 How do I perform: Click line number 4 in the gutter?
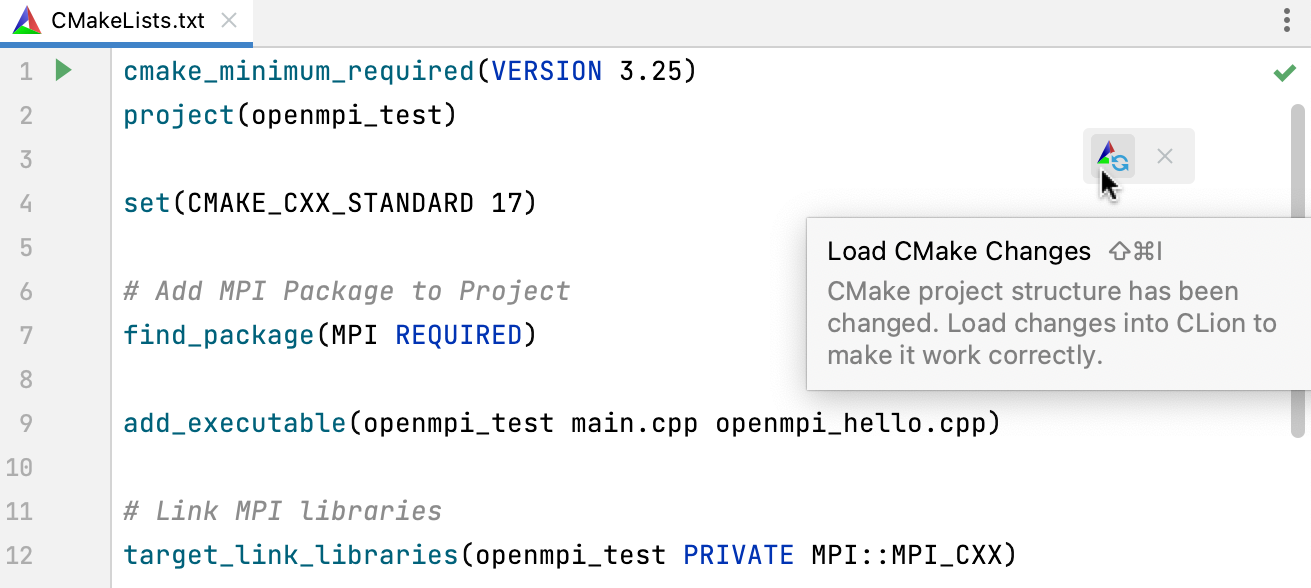tap(26, 203)
